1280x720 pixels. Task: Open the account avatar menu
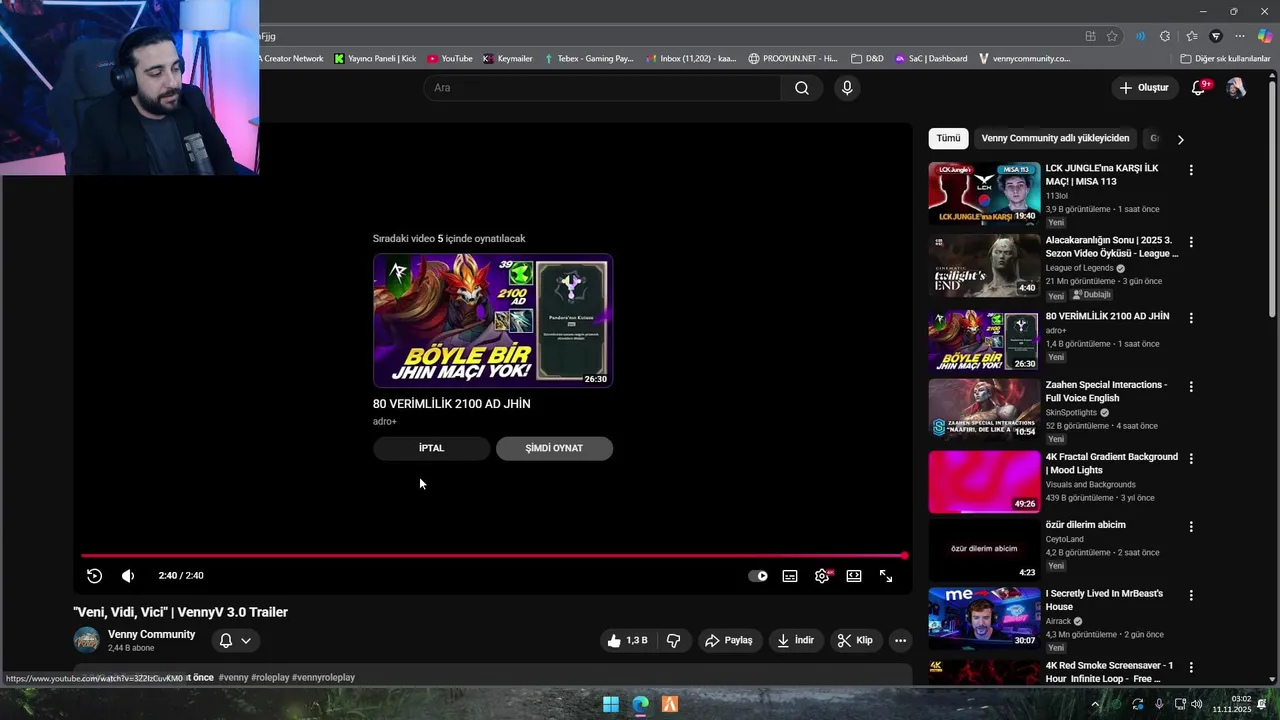pos(1236,88)
